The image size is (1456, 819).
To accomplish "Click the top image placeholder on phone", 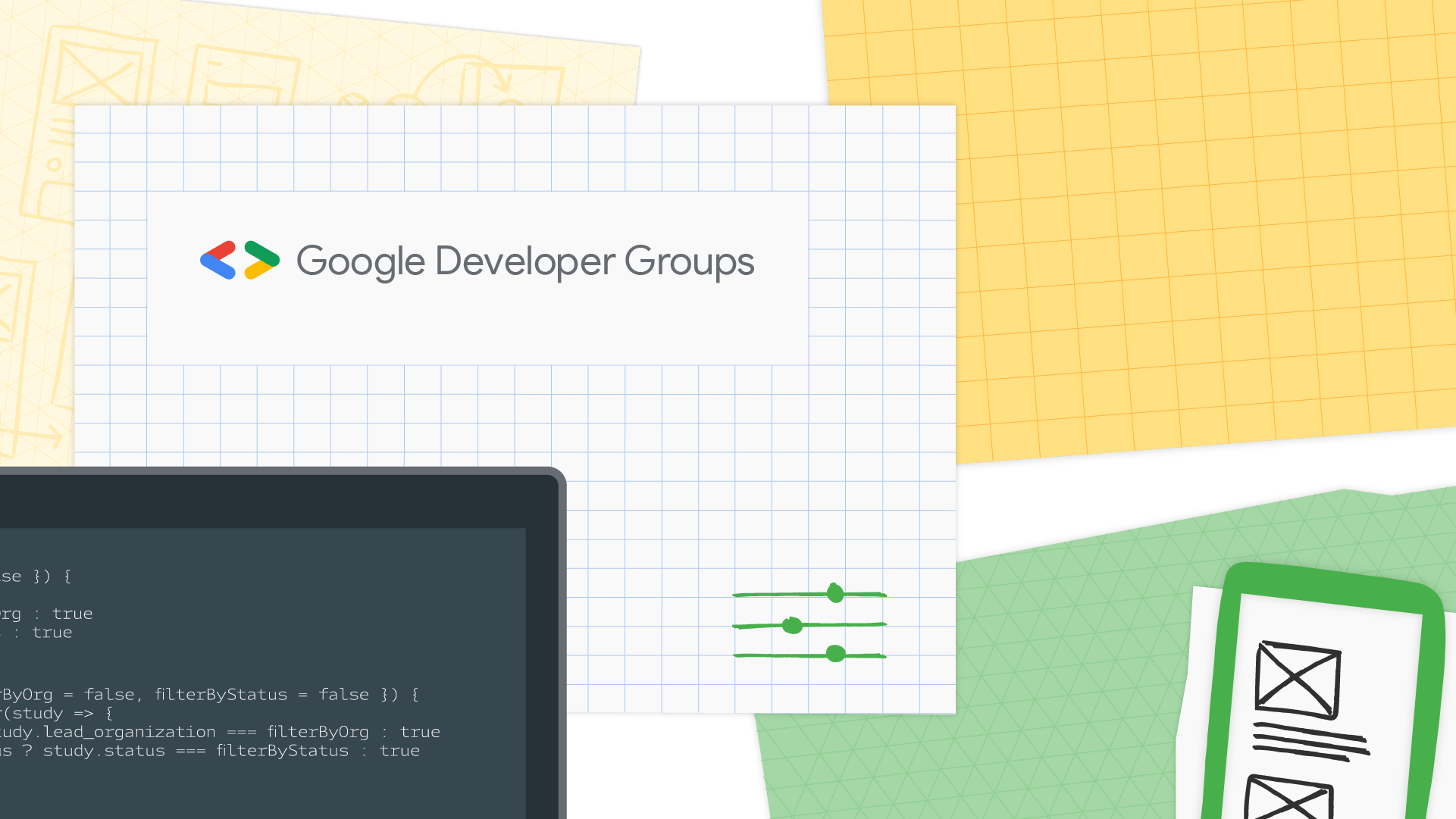I will click(x=1297, y=680).
